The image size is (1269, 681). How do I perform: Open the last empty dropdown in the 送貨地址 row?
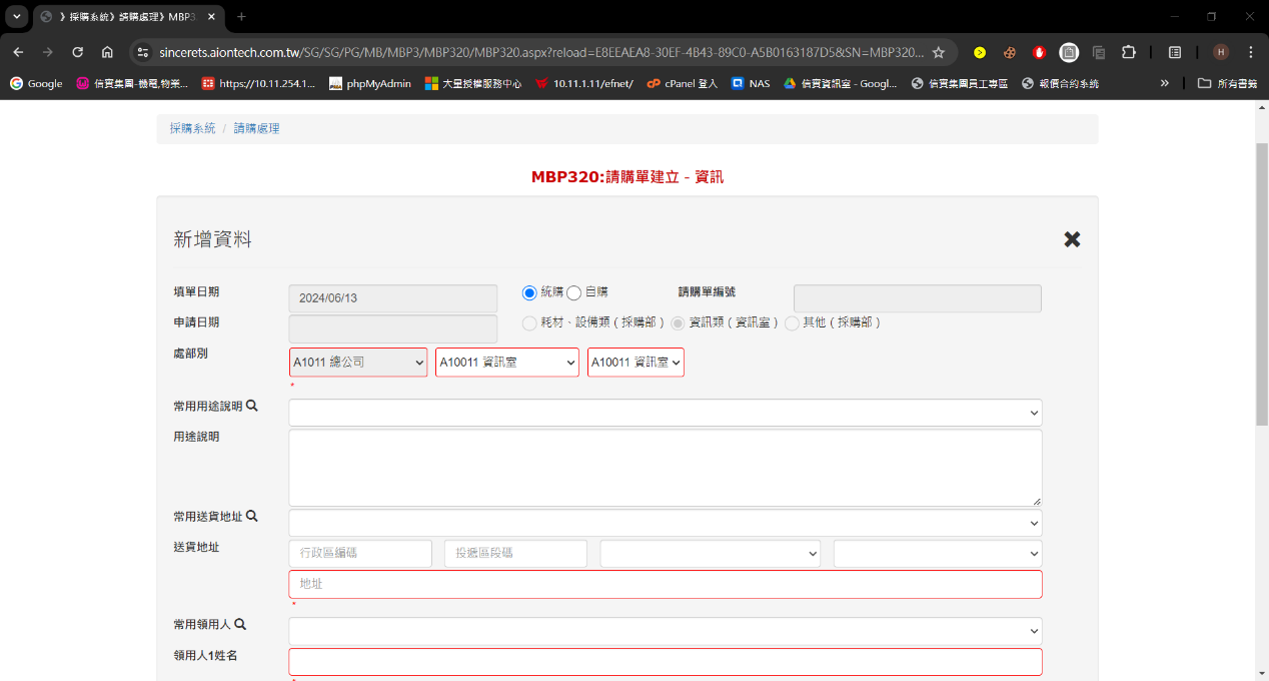click(x=937, y=553)
